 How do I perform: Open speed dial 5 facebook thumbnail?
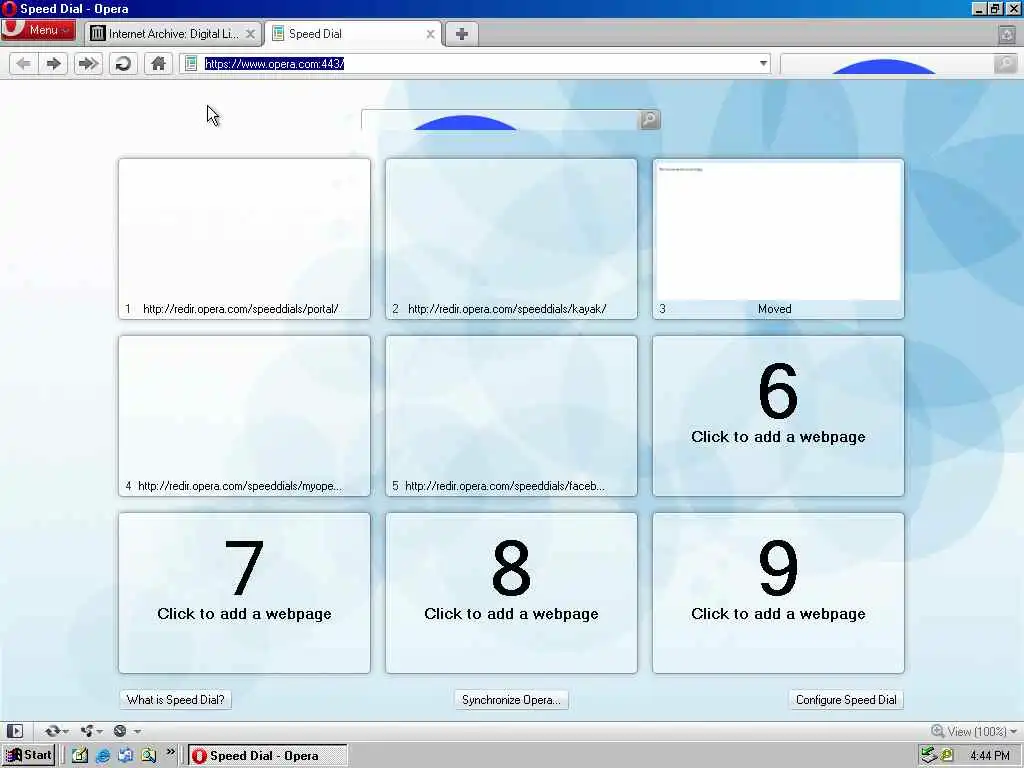(511, 416)
